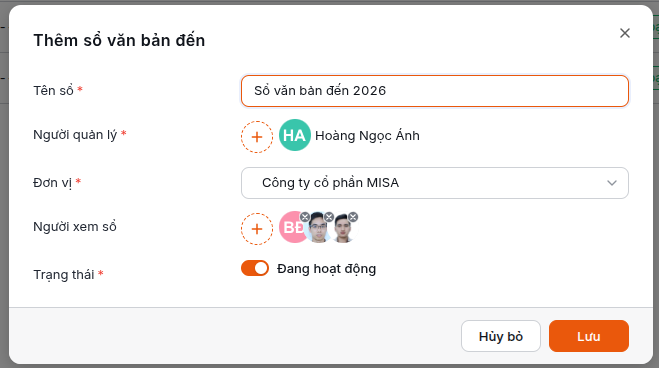The image size is (659, 368).
Task: Click the Tên sổ field label
Action: click(53, 90)
